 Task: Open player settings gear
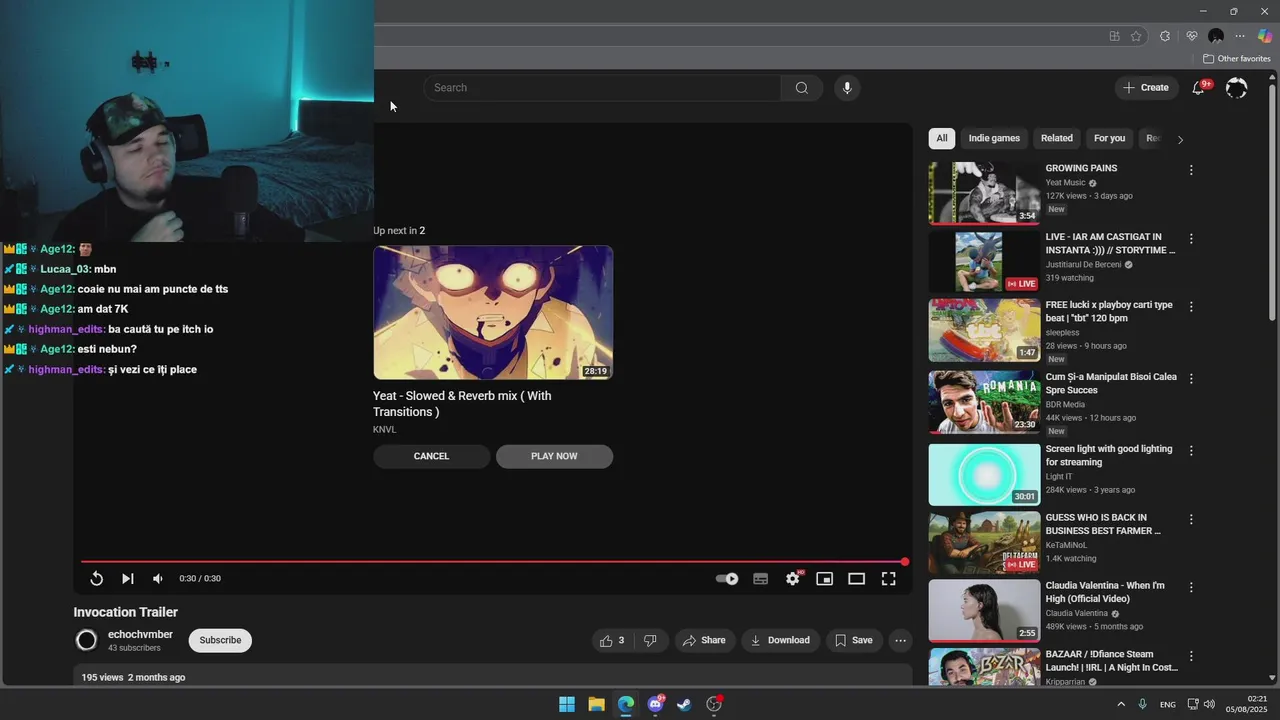click(793, 579)
